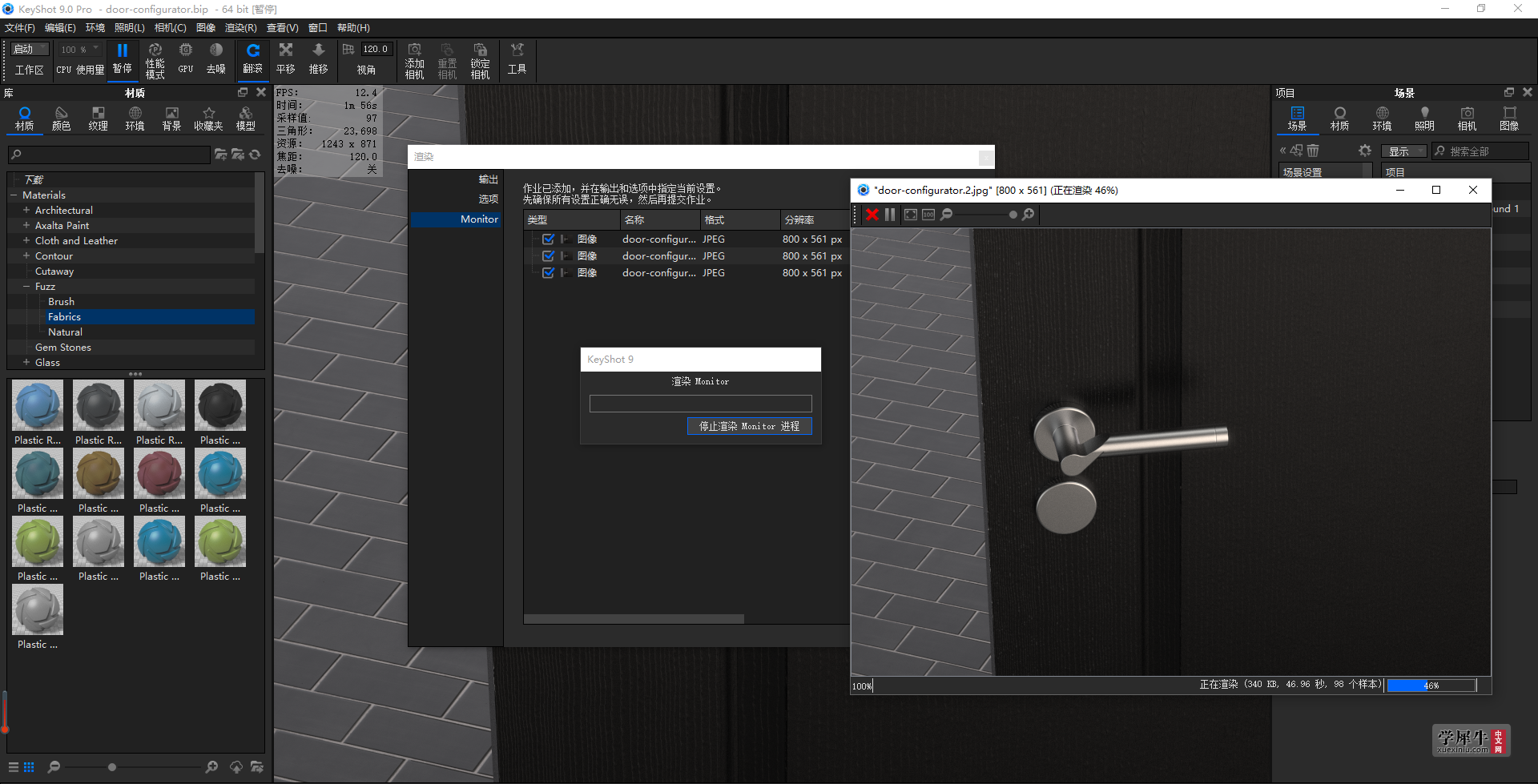This screenshot has height=784, width=1538.
Task: Open the 渲染(R) menu
Action: (240, 28)
